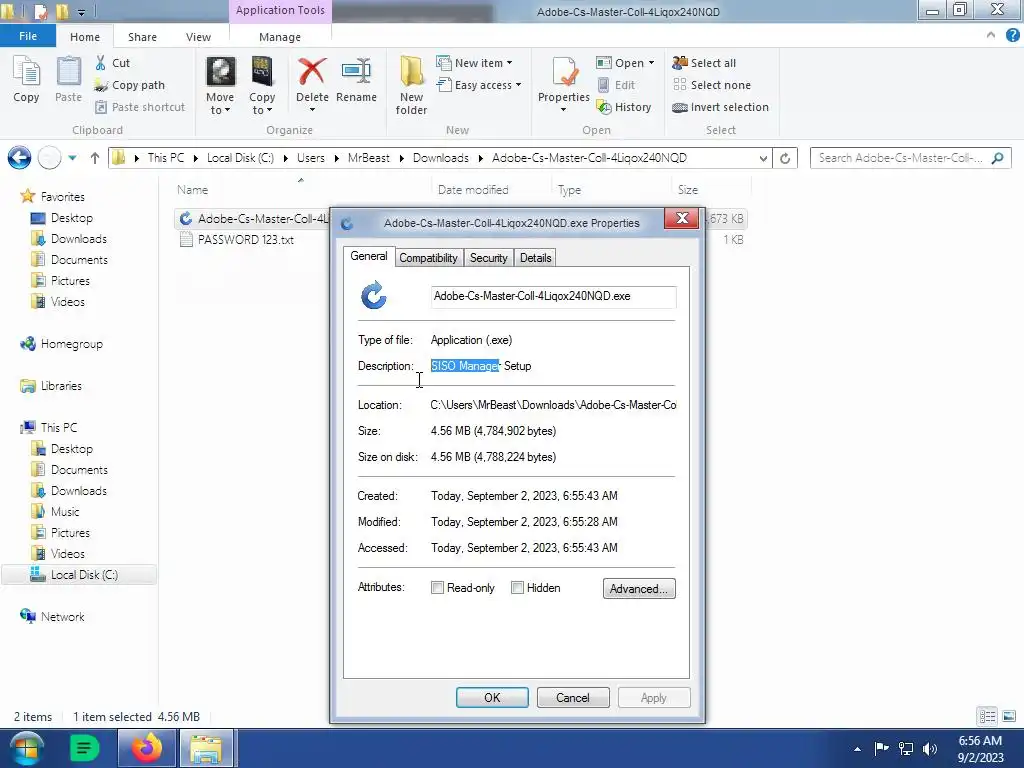Click Copy path in ribbon
Screen dimensions: 1024x768
[129, 85]
